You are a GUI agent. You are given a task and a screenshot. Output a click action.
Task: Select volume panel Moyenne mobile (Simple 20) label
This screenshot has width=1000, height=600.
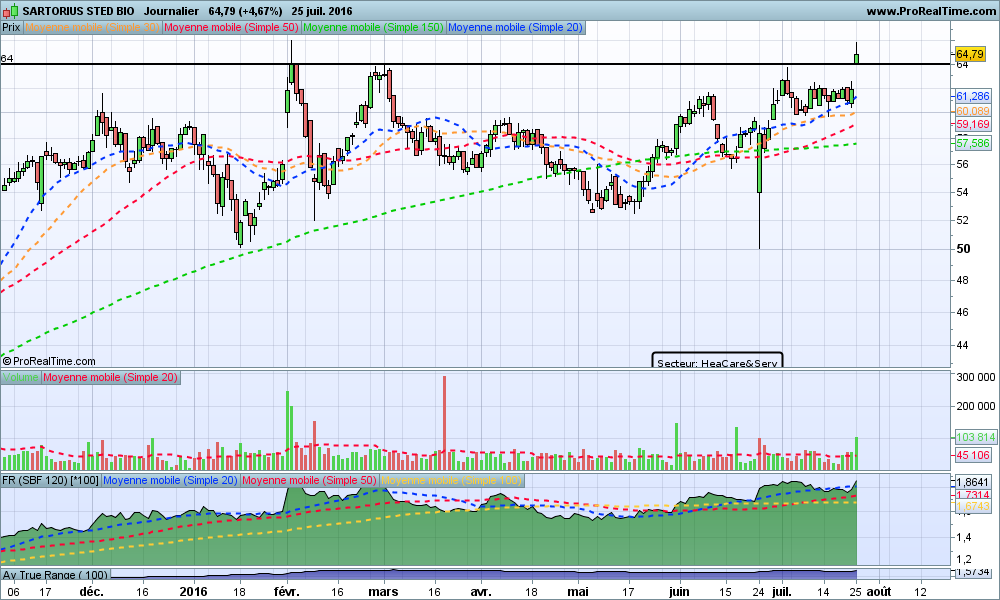tap(110, 377)
